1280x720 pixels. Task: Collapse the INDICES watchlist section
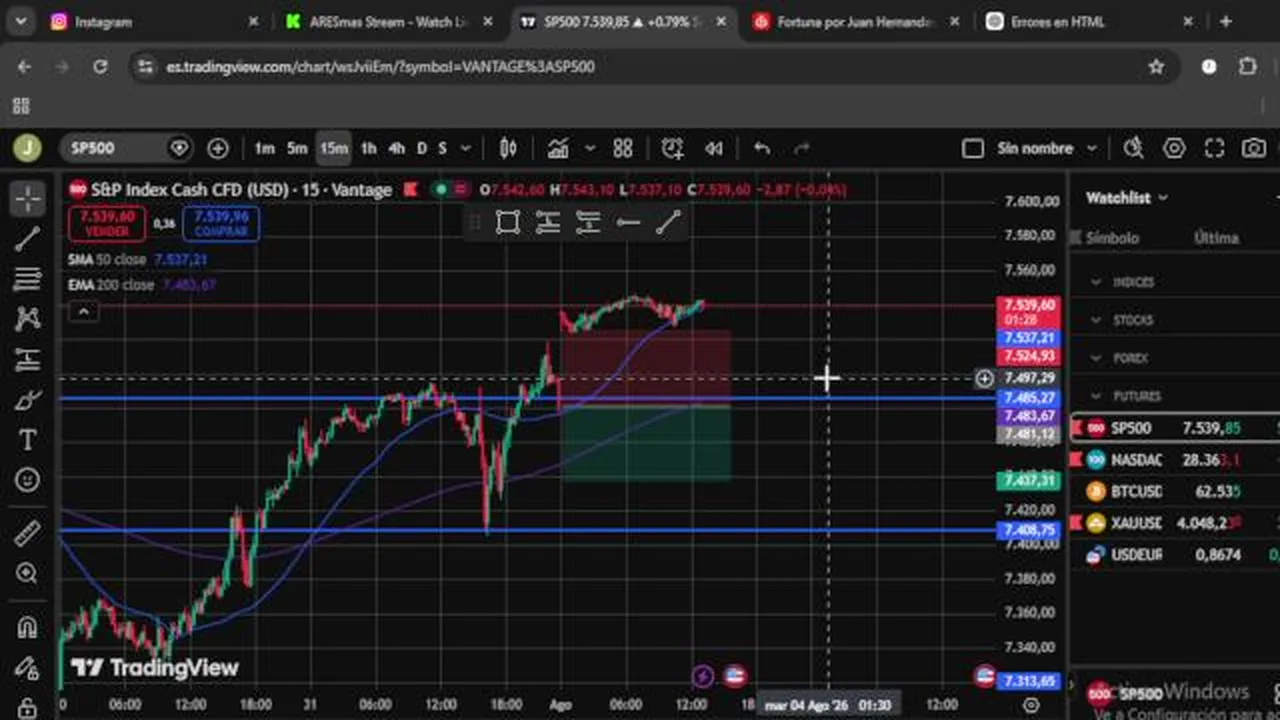pos(1096,282)
